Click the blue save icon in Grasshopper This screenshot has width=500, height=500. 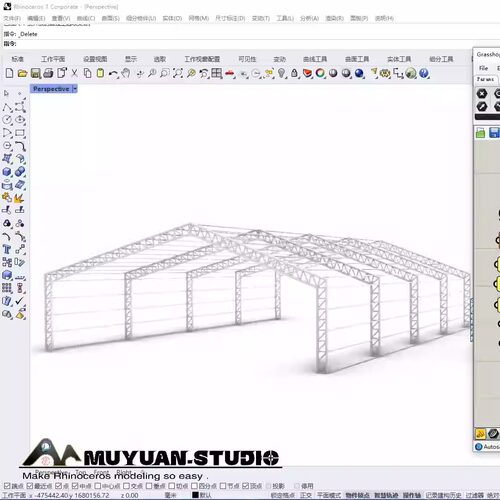(494, 133)
